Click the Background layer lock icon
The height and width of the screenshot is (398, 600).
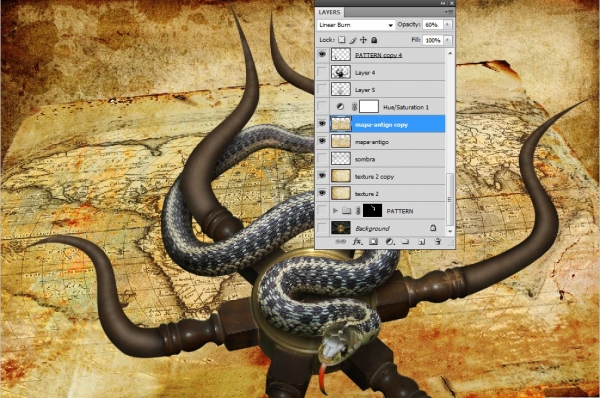[x=433, y=228]
